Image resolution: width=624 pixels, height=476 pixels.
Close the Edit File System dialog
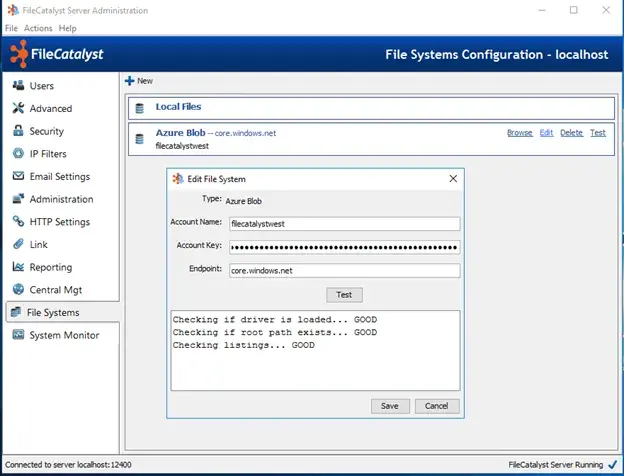[453, 179]
